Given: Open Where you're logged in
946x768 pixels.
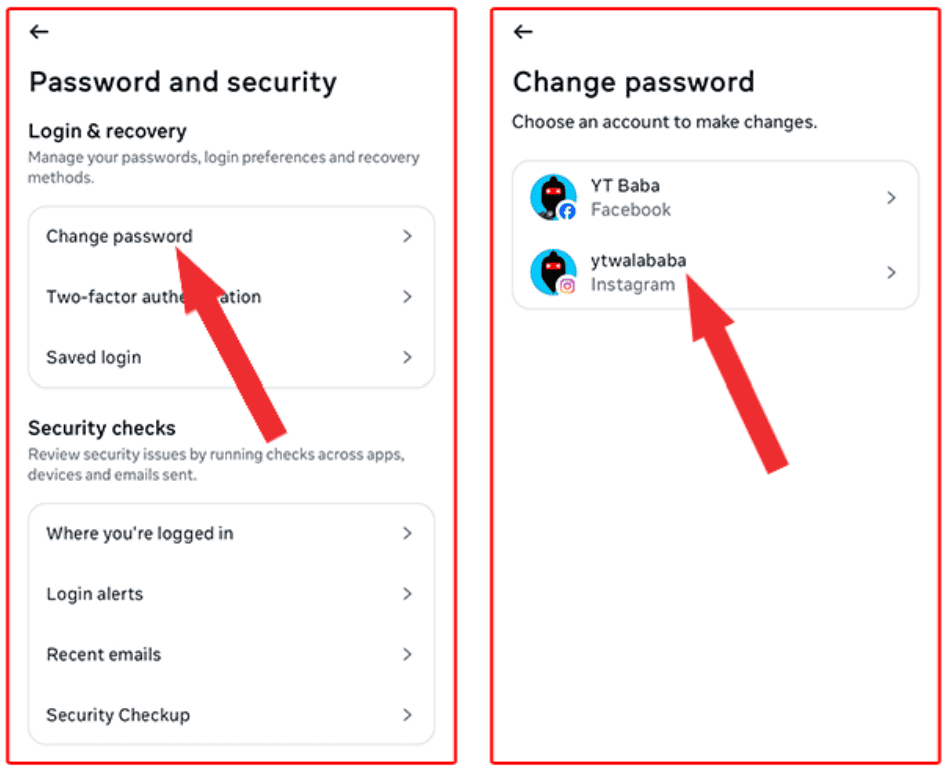Looking at the screenshot, I should pyautogui.click(x=231, y=533).
